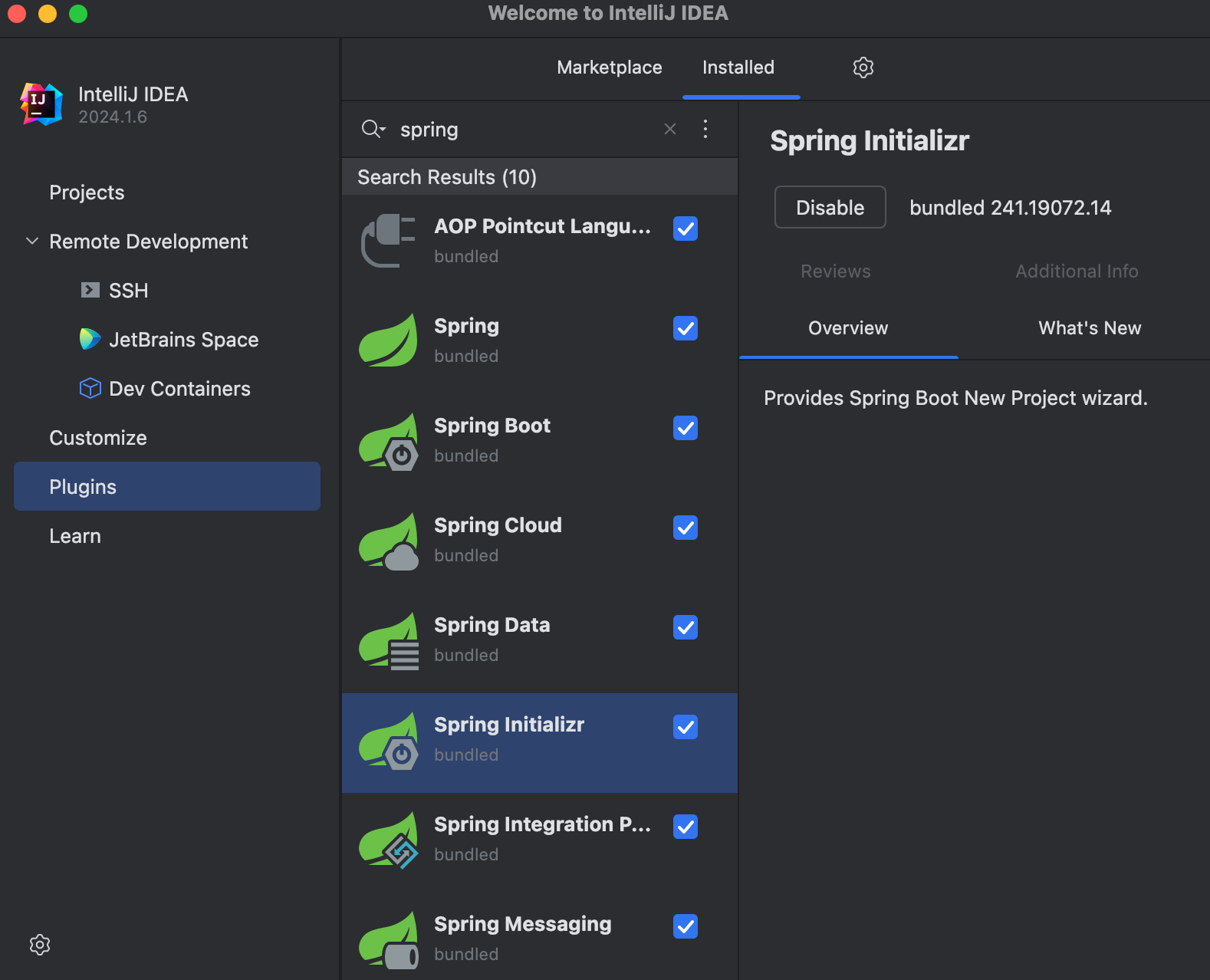This screenshot has width=1210, height=980.
Task: Open the Customize section
Action: click(98, 438)
